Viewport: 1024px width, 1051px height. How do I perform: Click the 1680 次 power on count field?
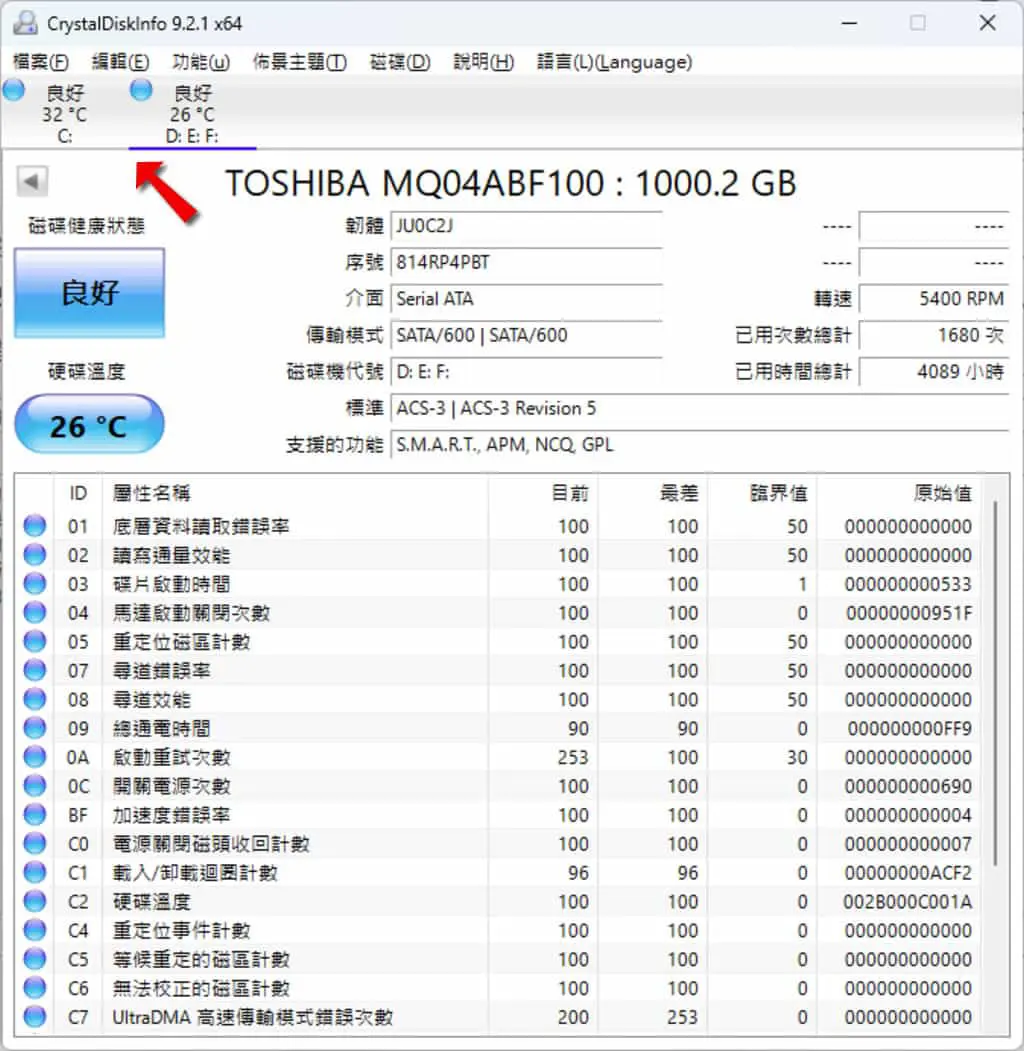pyautogui.click(x=934, y=334)
